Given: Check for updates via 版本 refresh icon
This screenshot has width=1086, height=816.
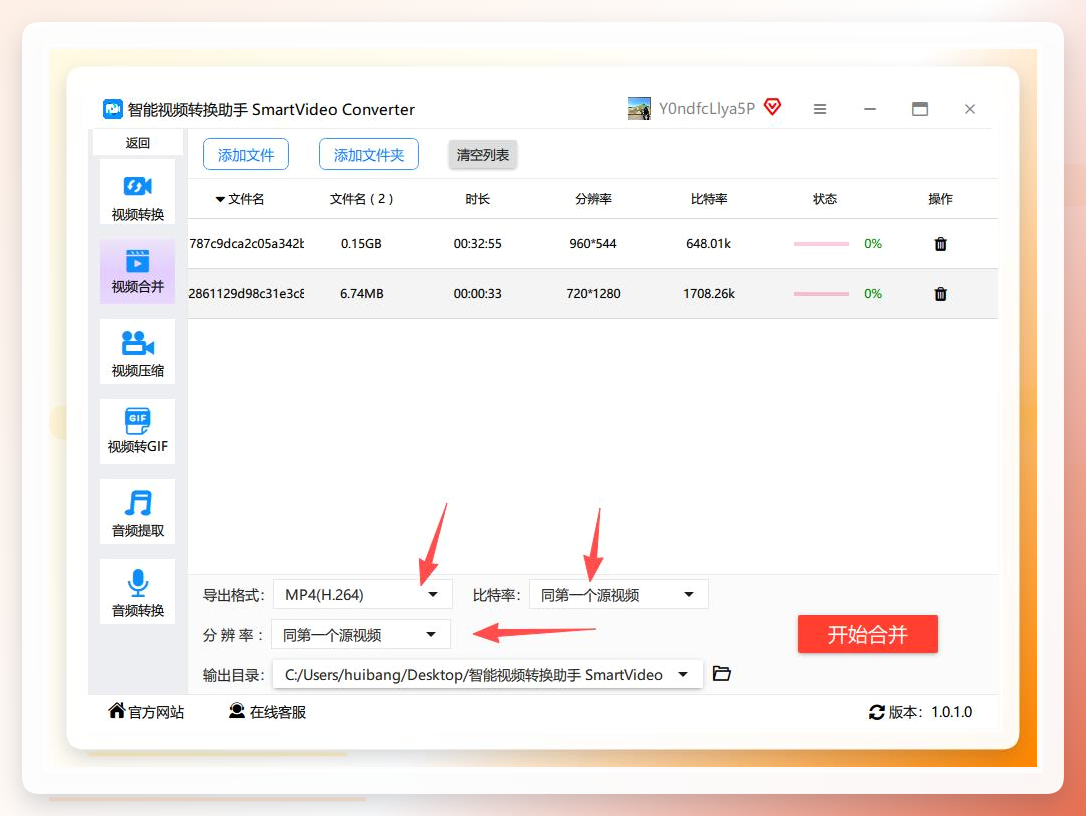Looking at the screenshot, I should tap(876, 712).
